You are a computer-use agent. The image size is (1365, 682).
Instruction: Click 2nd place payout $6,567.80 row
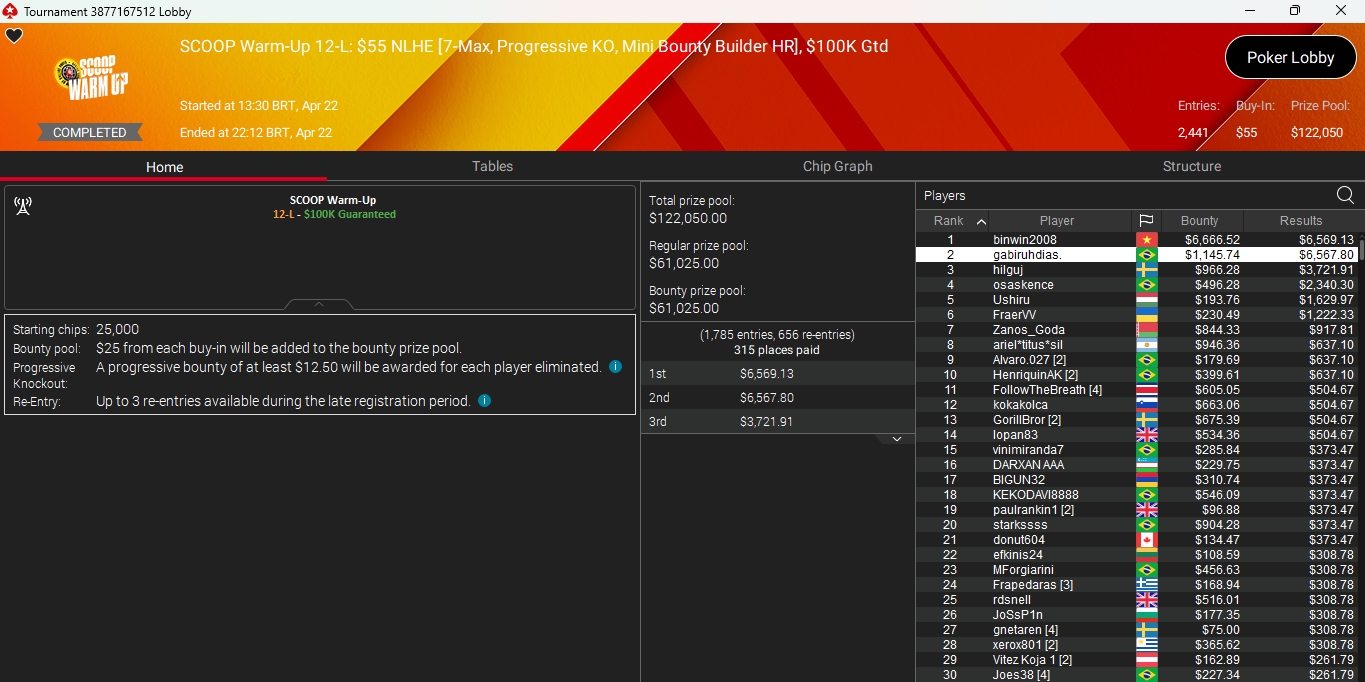pos(777,398)
